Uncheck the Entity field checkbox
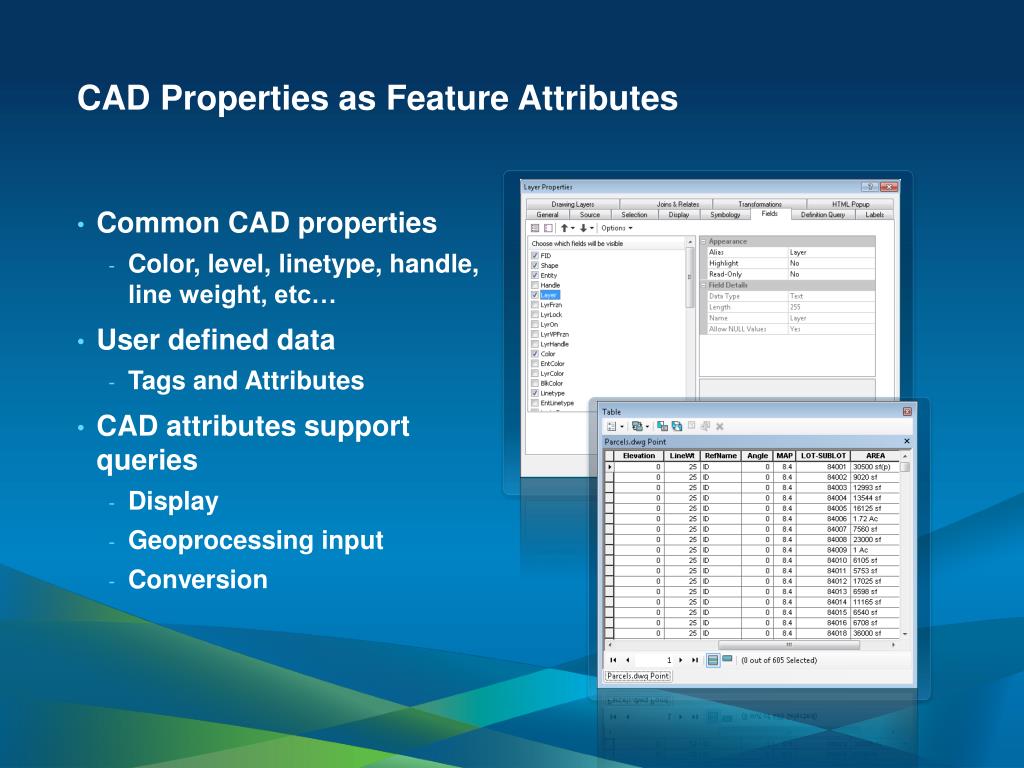The width and height of the screenshot is (1024, 768). [x=535, y=275]
